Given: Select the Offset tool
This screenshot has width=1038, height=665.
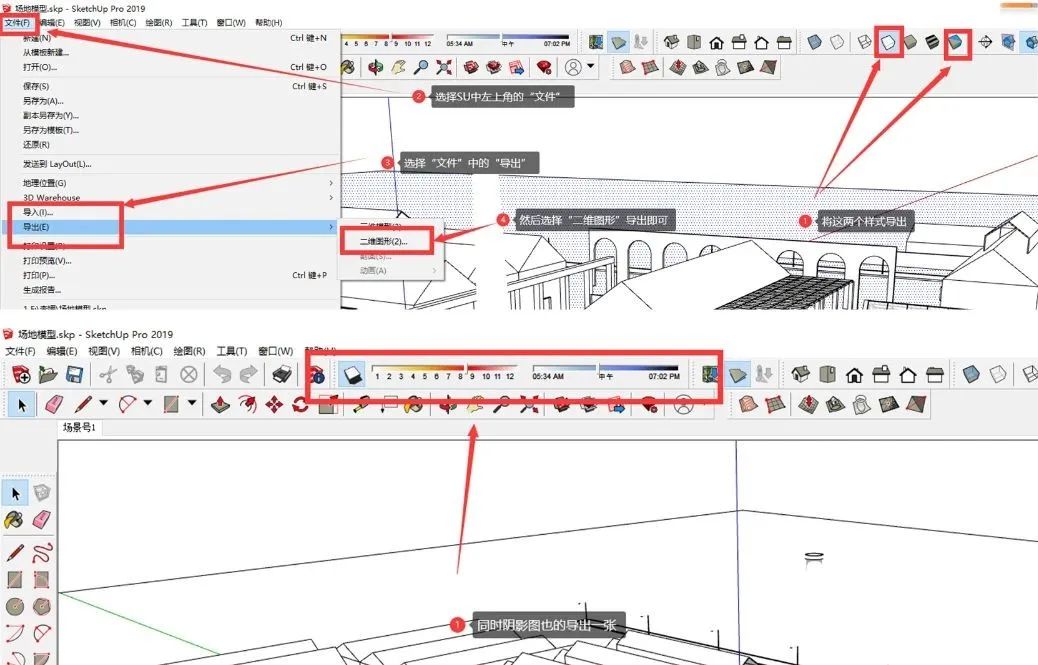Looking at the screenshot, I should 248,404.
